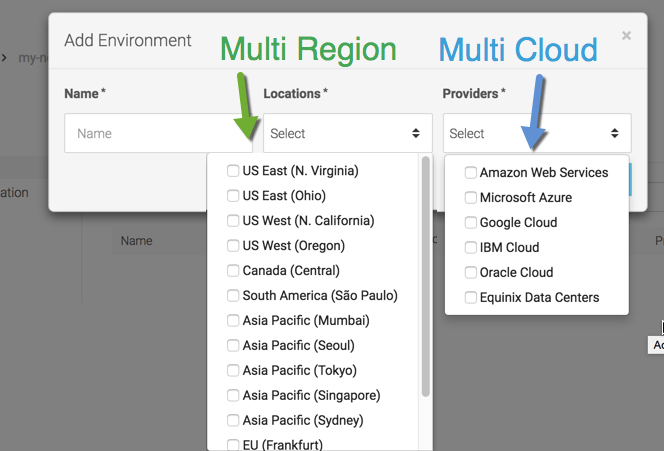The height and width of the screenshot is (451, 664).
Task: Check Equinix Data Centers option
Action: point(471,298)
